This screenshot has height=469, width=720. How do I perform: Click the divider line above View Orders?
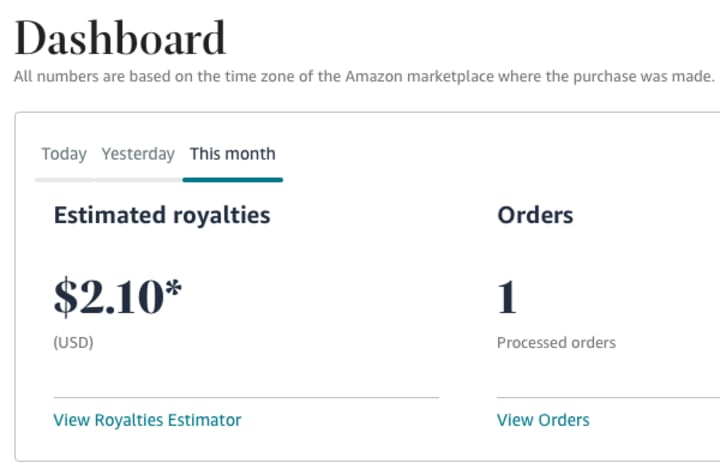tap(600, 397)
